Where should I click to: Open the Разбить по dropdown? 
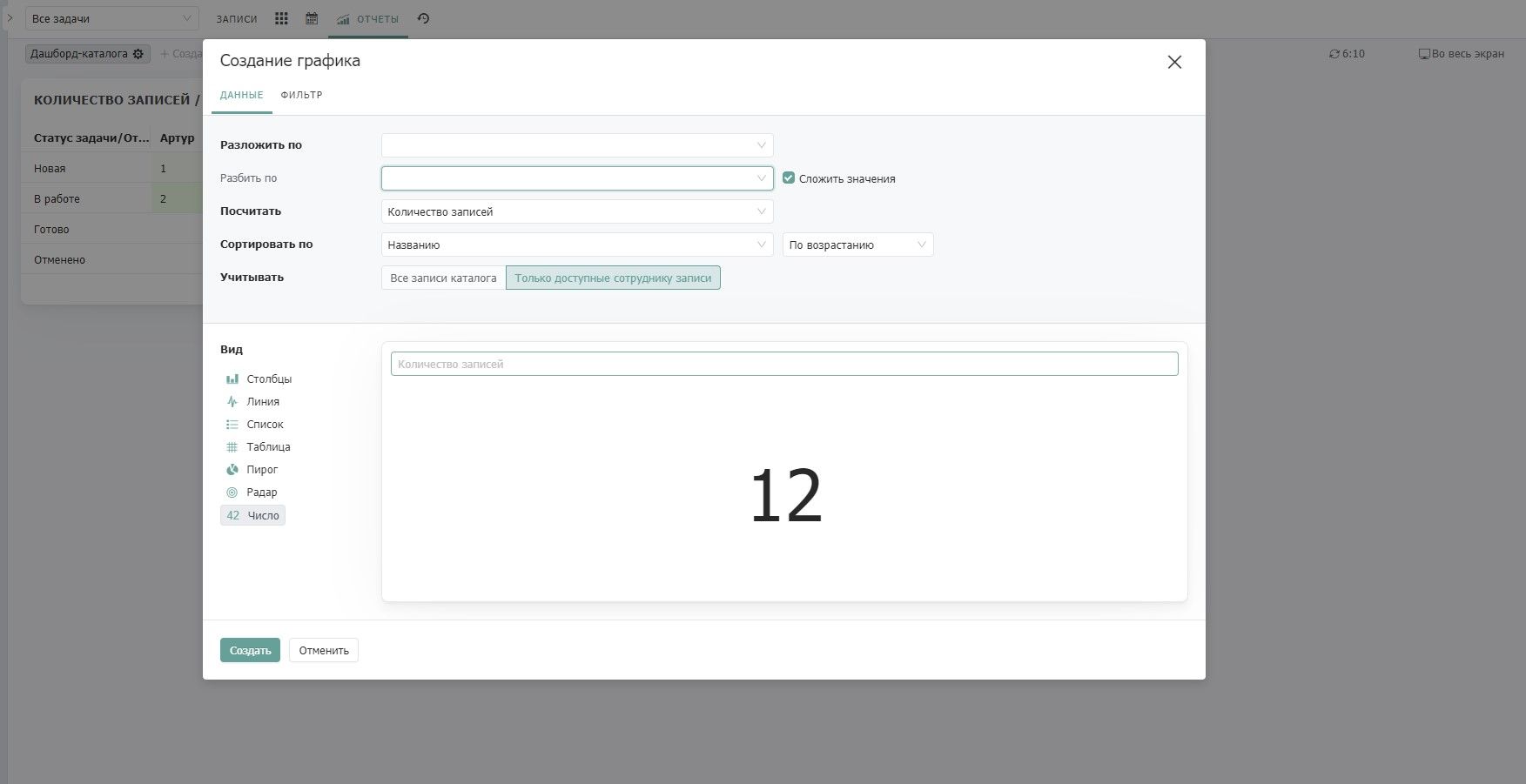click(x=577, y=178)
